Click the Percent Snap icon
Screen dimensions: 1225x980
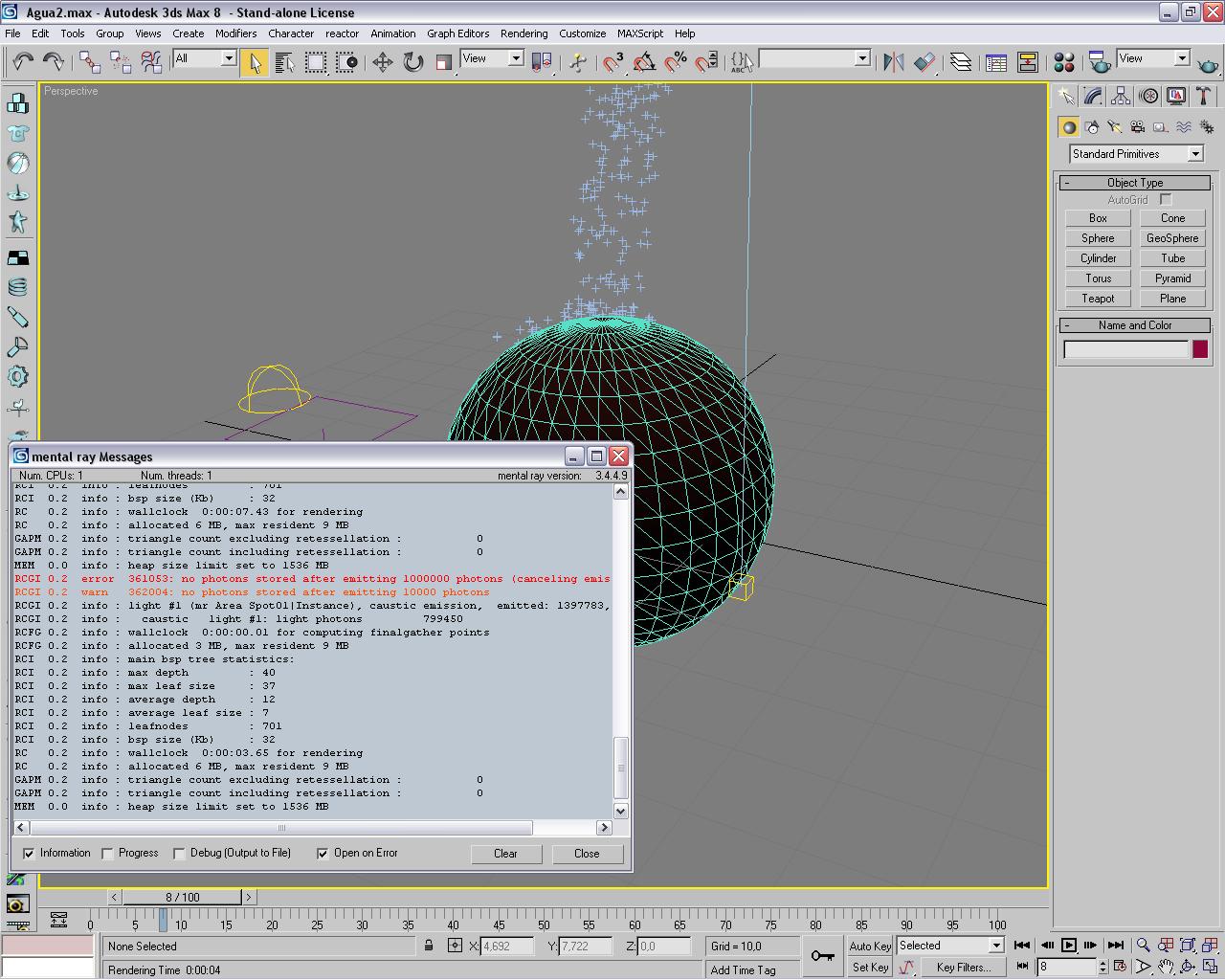click(676, 62)
